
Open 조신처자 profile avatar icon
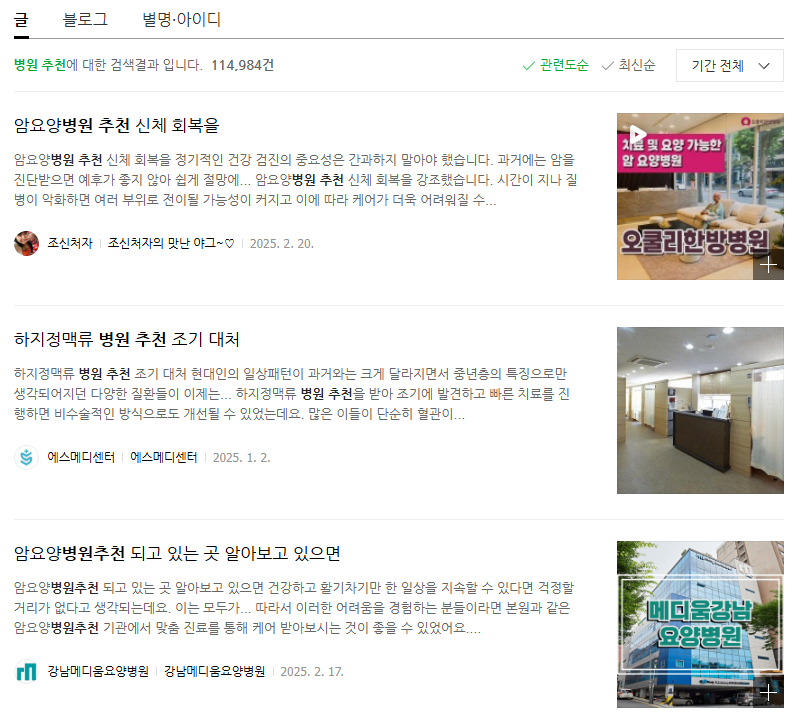click(x=26, y=244)
